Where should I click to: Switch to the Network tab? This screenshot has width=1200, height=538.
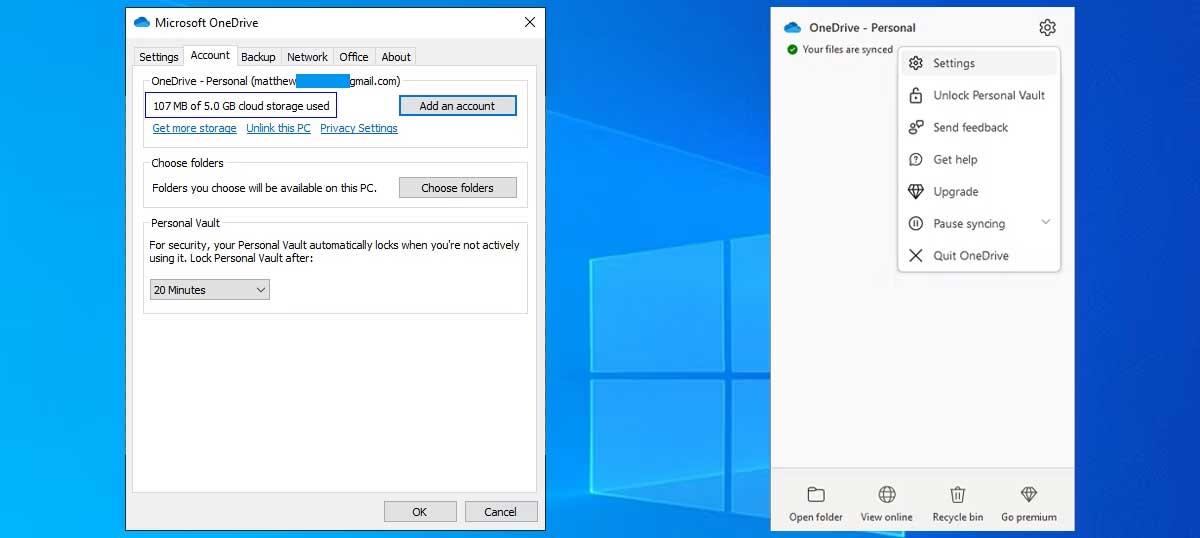coord(307,57)
